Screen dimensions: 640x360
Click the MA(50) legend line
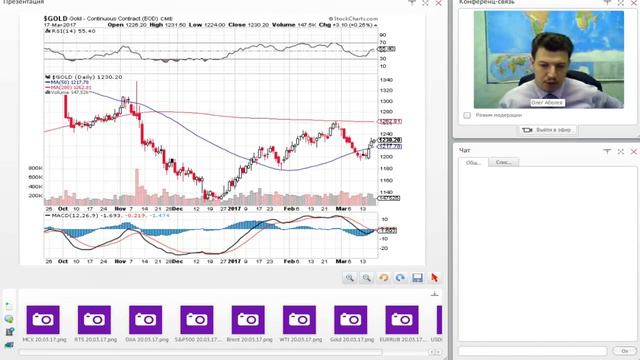pos(67,82)
